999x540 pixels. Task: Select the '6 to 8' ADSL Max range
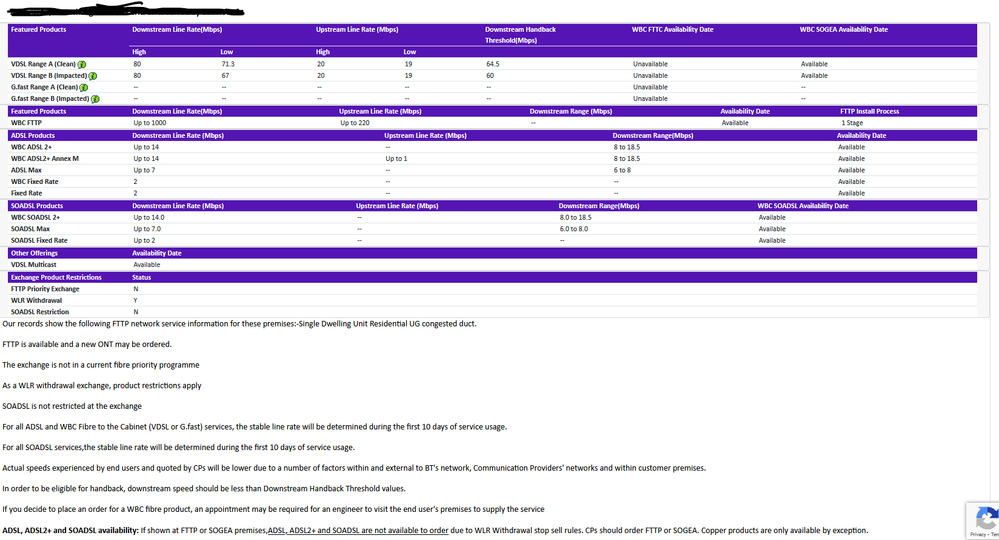pyautogui.click(x=622, y=170)
